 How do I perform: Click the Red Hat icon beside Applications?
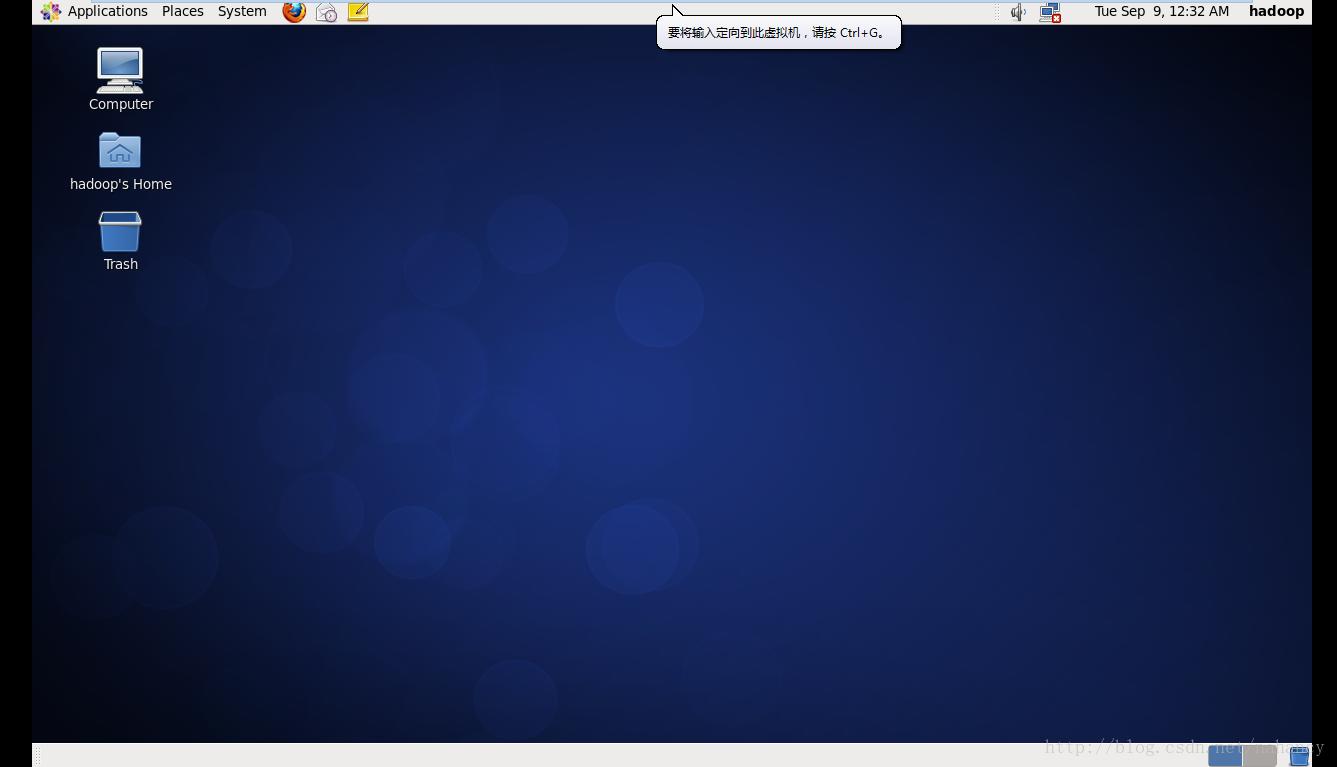click(x=50, y=12)
